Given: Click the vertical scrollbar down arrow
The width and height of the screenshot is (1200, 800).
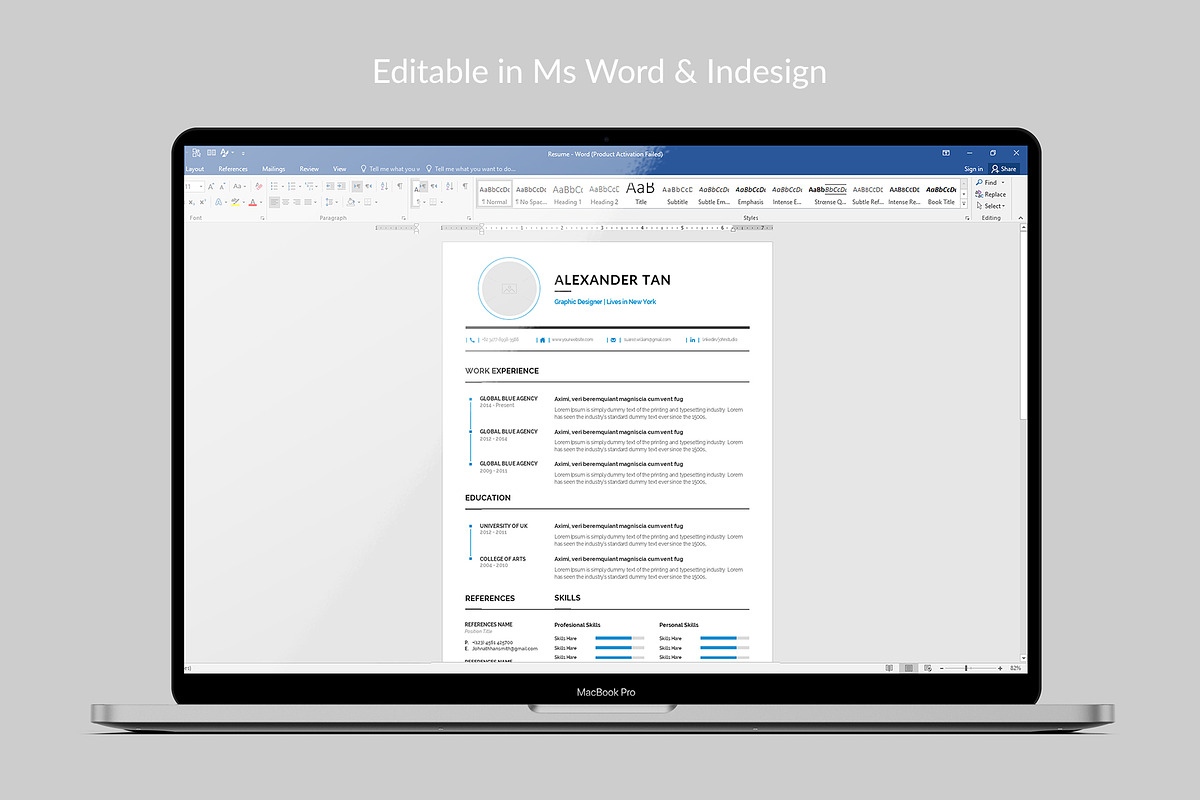Looking at the screenshot, I should coord(1023,657).
